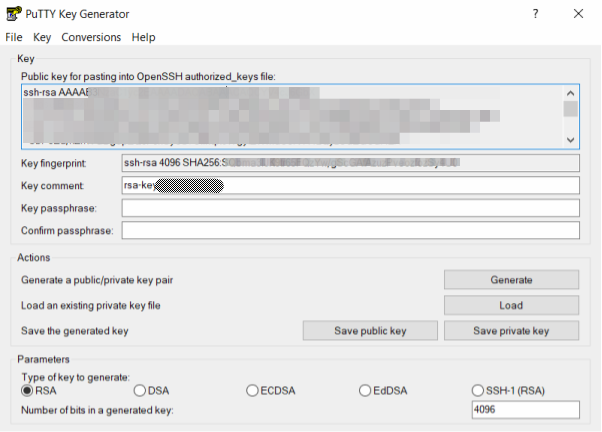
Task: Open the Conversions menu
Action: tap(91, 37)
